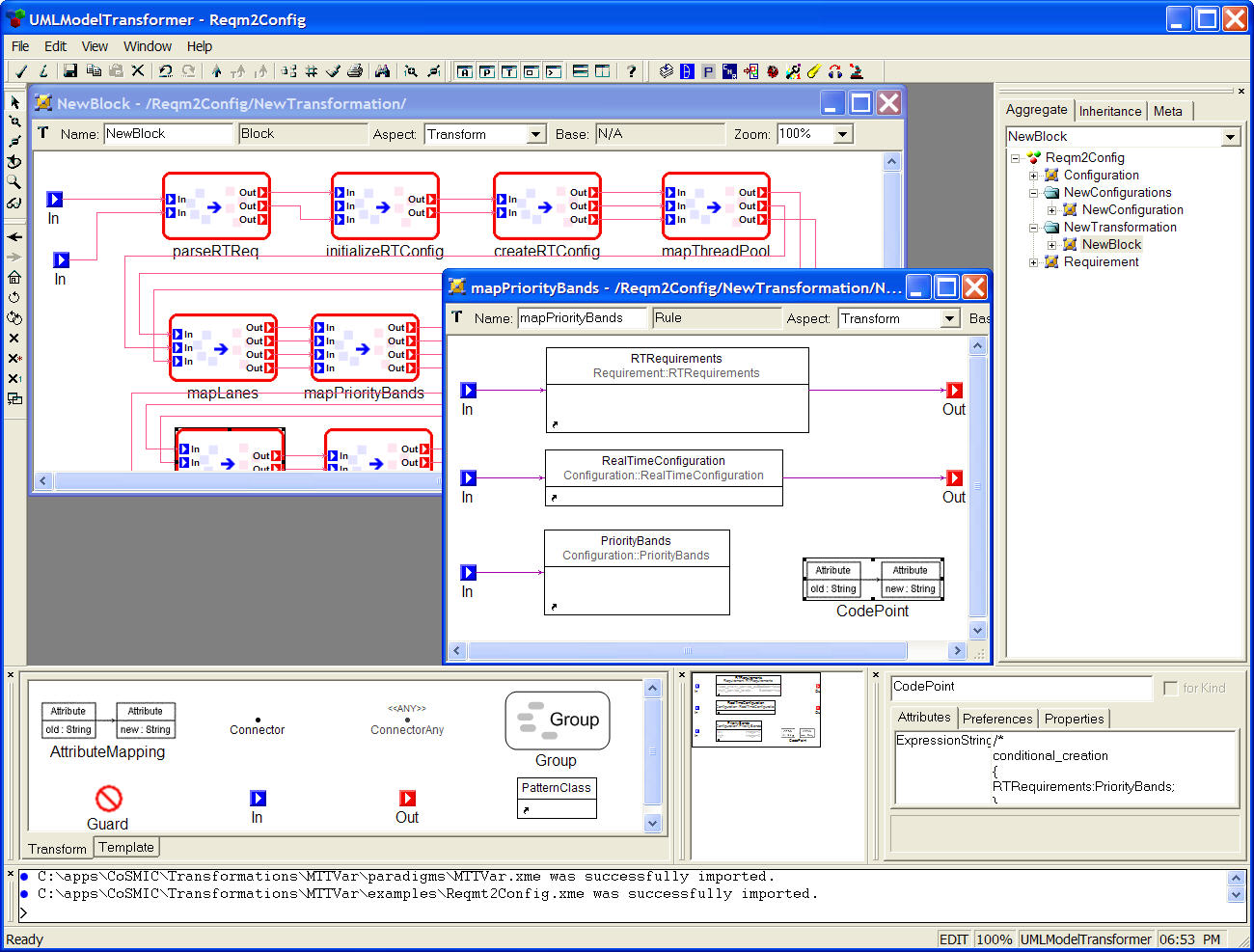Open the Zoom 100% dropdown
This screenshot has height=952, width=1254.
tap(842, 135)
